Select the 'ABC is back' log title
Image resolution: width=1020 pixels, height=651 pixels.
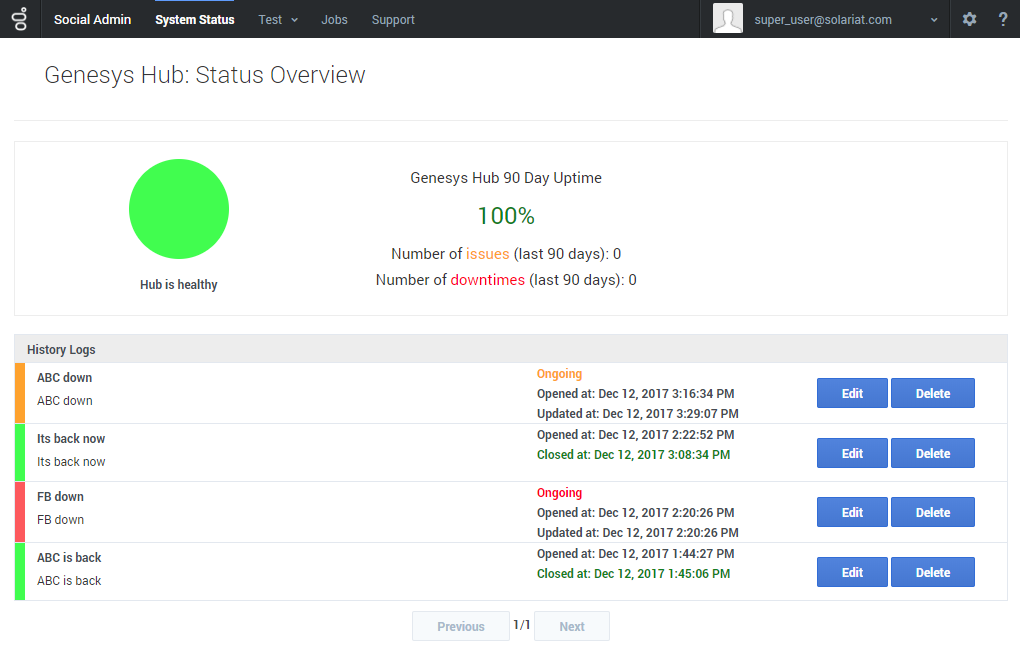click(x=69, y=557)
